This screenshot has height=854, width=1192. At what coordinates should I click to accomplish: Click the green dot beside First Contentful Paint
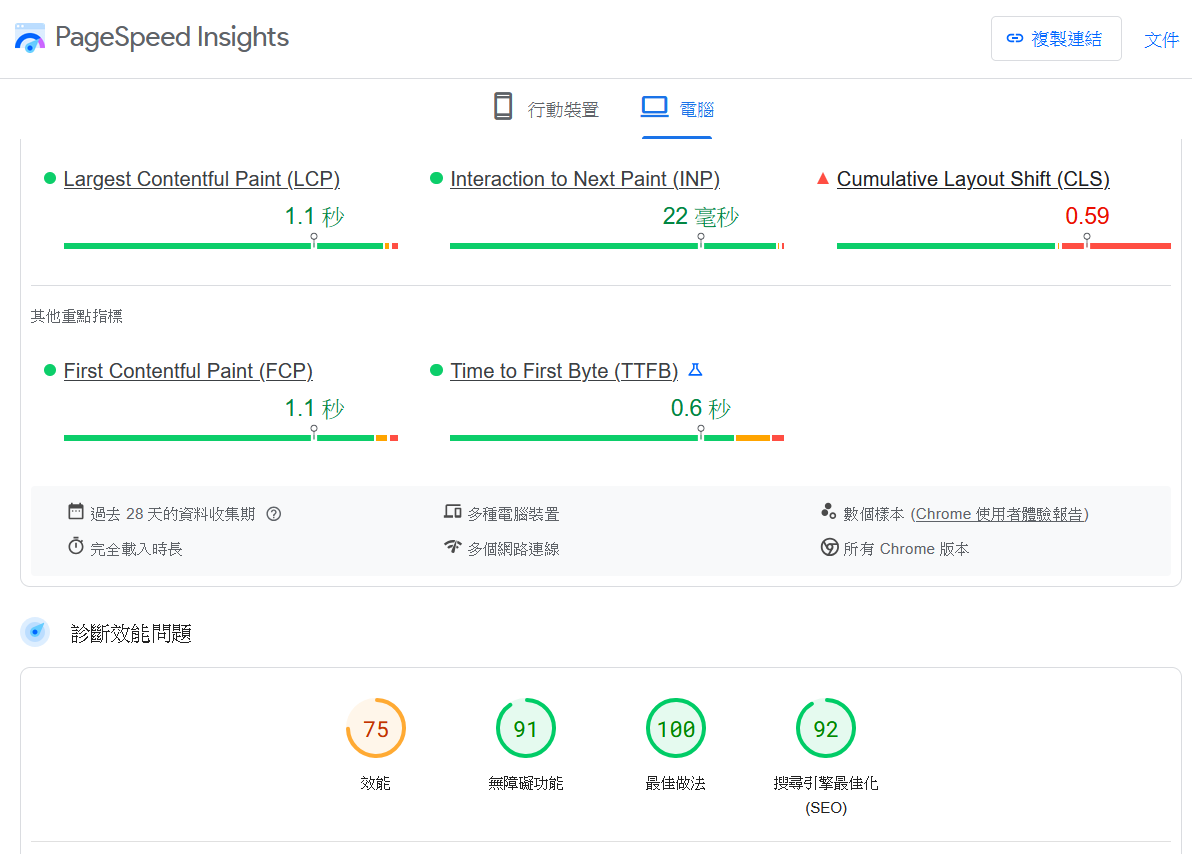(x=50, y=370)
